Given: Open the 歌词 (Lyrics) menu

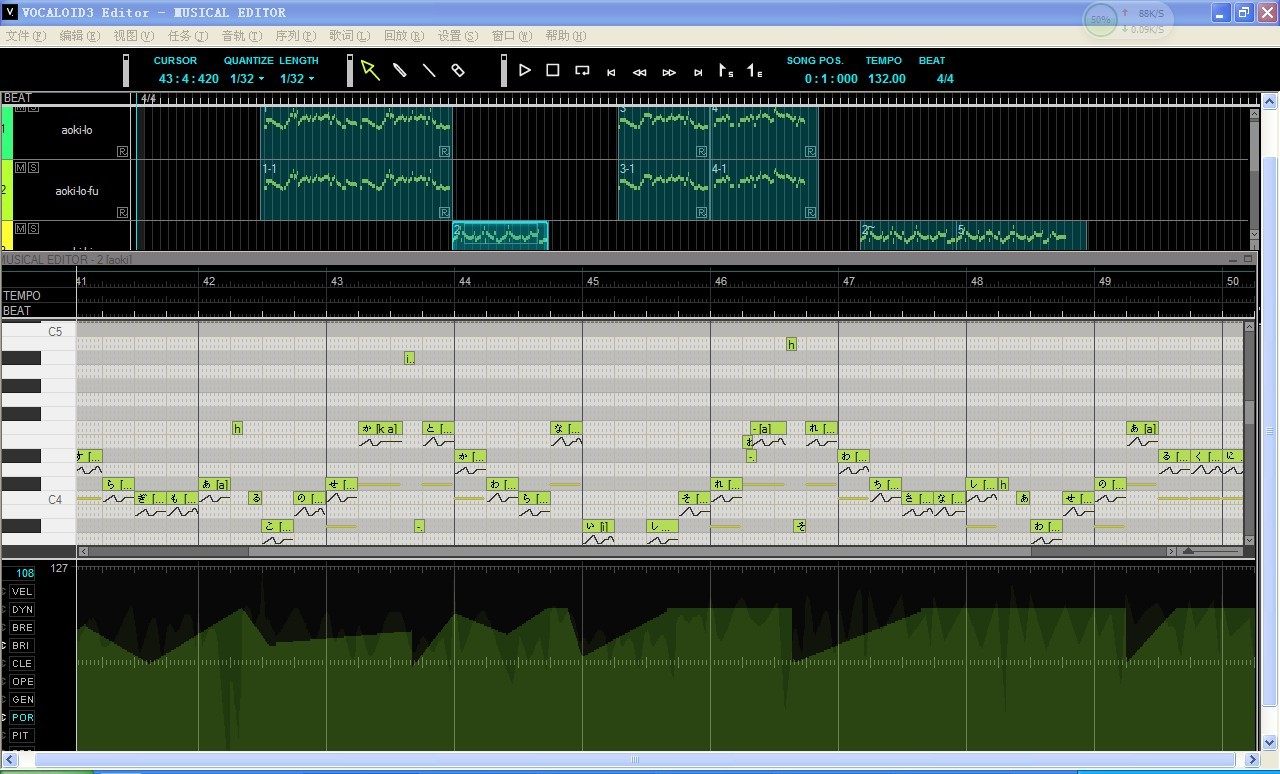Looking at the screenshot, I should (x=350, y=36).
